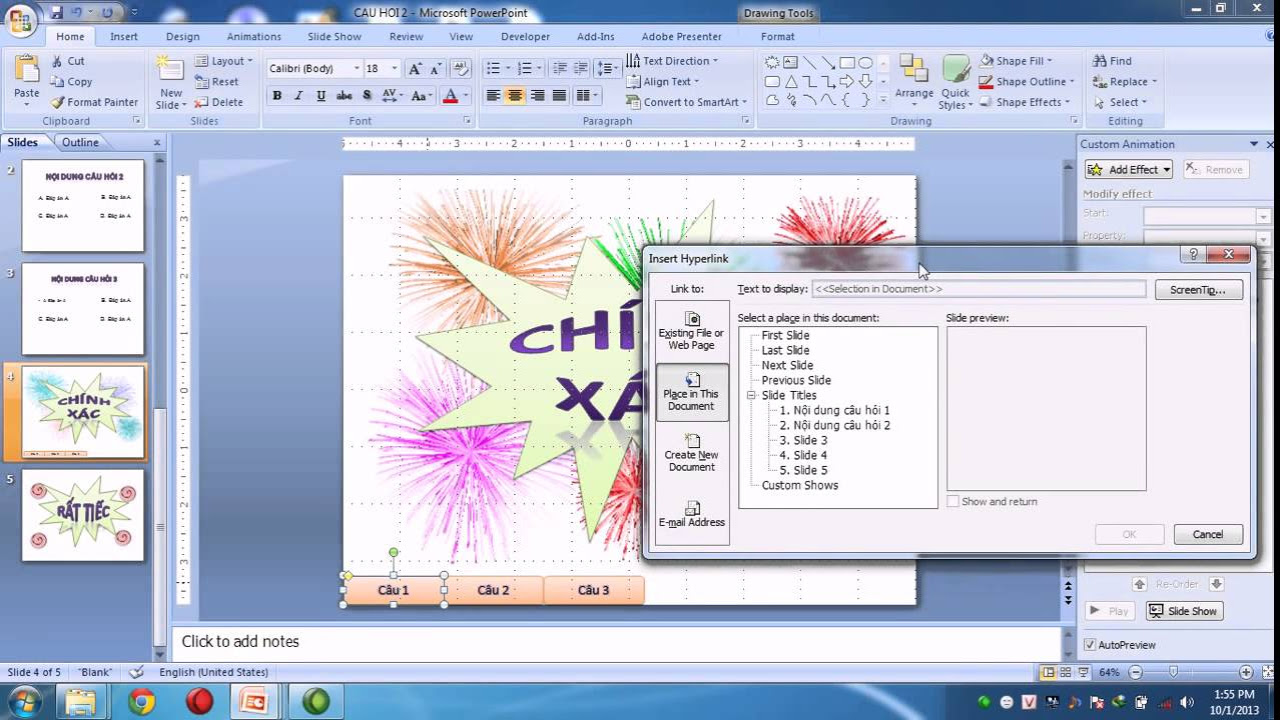Switch to Slide Sorter view icon
Image resolution: width=1280 pixels, height=720 pixels.
pyautogui.click(x=1065, y=673)
